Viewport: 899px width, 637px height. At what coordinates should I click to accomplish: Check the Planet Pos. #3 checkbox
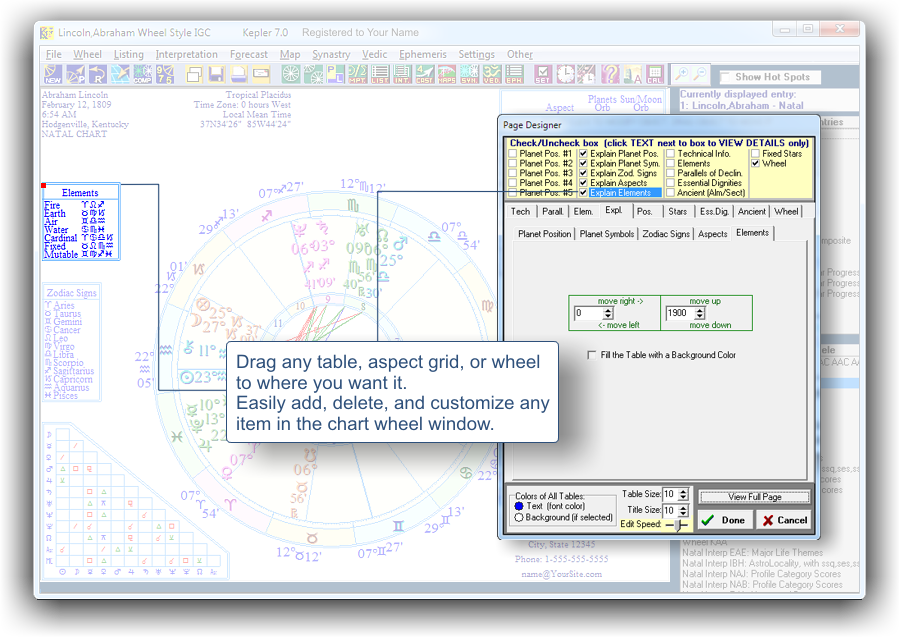(513, 173)
